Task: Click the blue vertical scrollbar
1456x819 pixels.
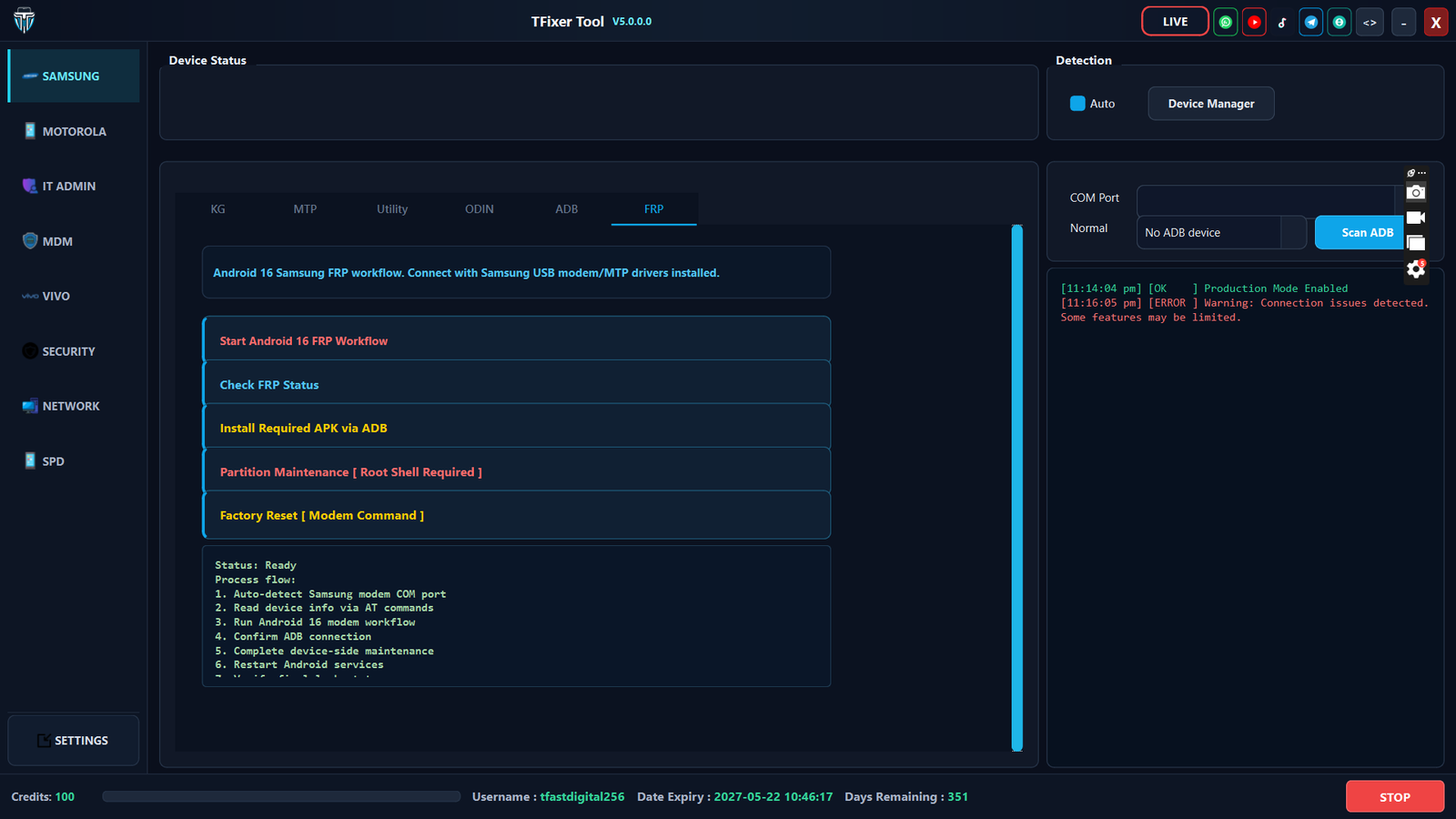Action: (1017, 487)
